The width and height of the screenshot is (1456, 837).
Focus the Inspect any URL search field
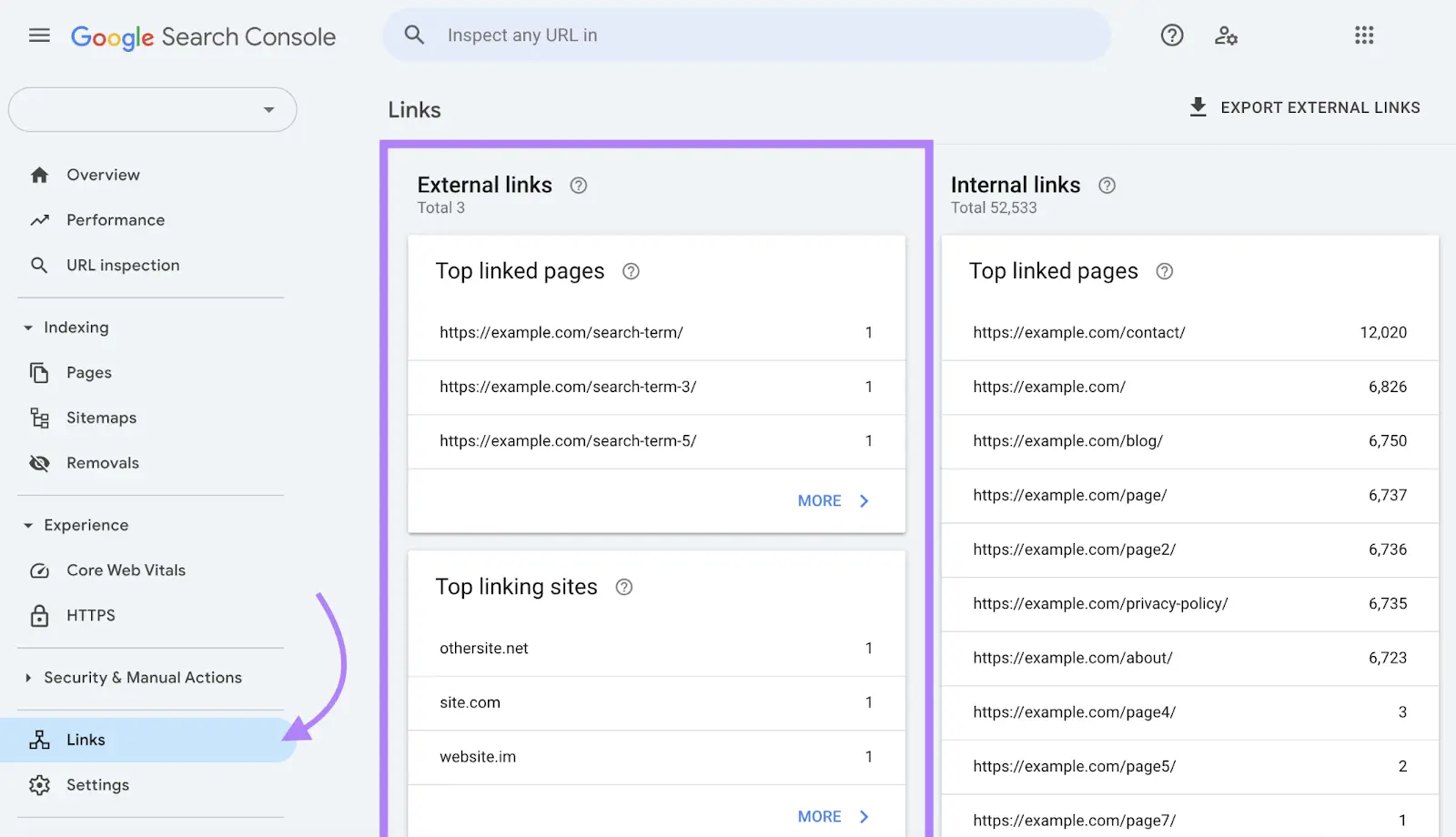(x=746, y=35)
